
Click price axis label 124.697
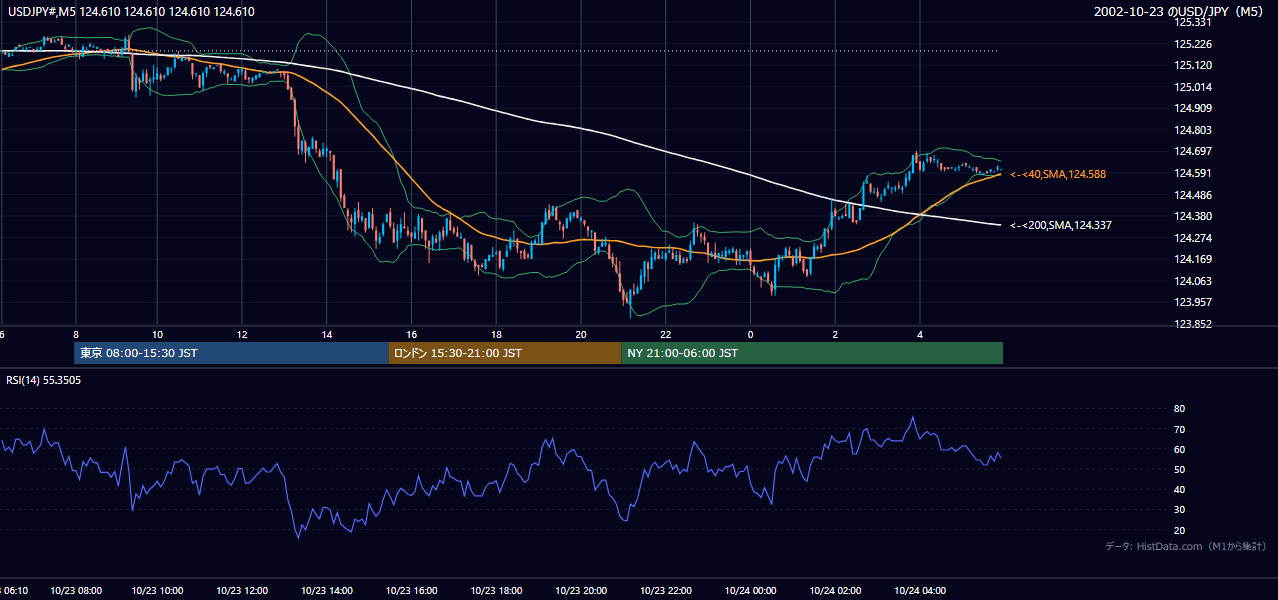coord(1193,151)
